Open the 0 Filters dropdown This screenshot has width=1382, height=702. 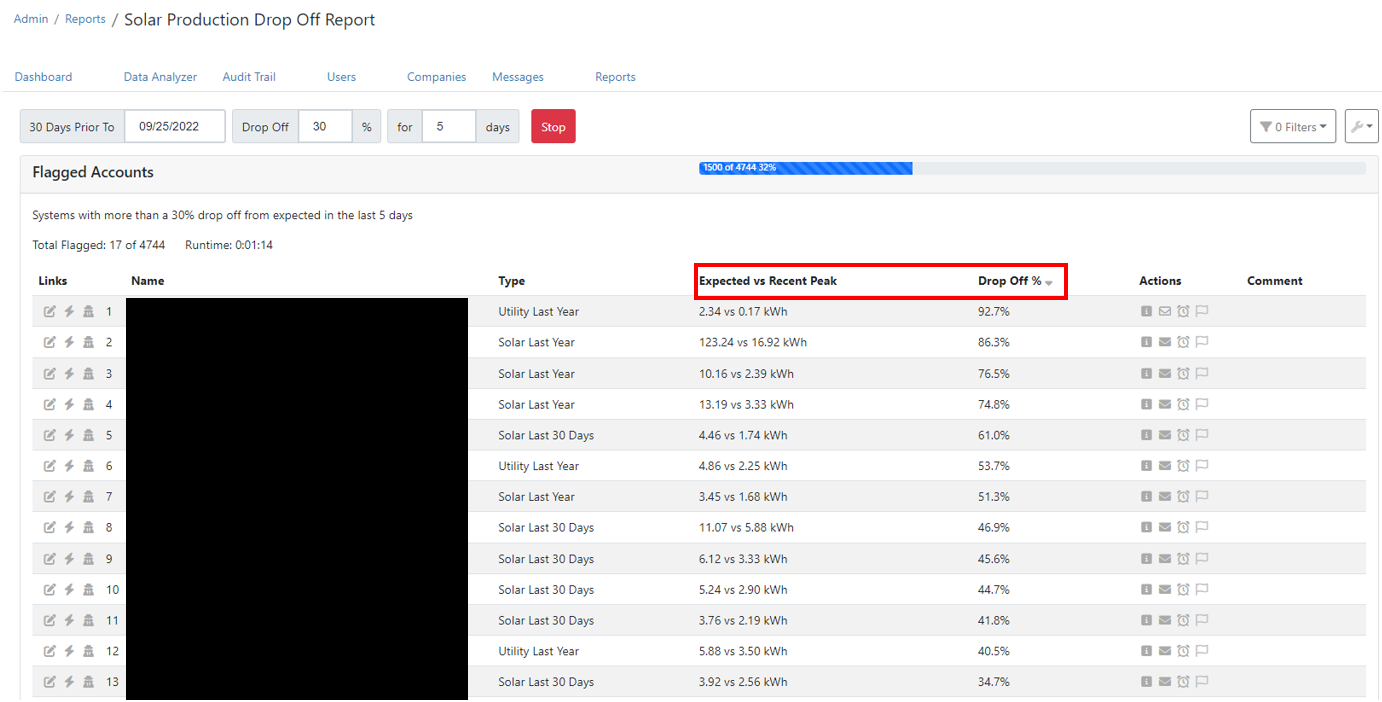click(1292, 127)
